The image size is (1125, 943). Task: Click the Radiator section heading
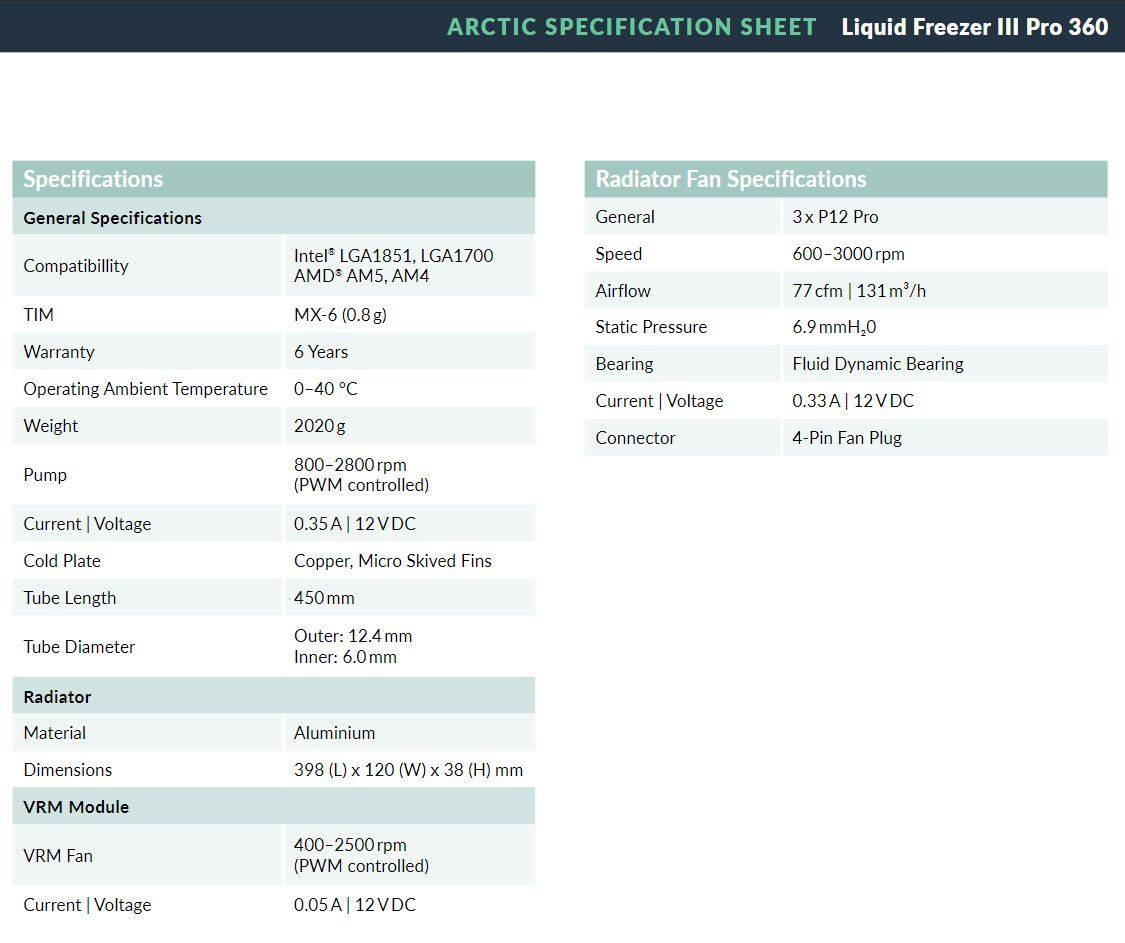(57, 697)
